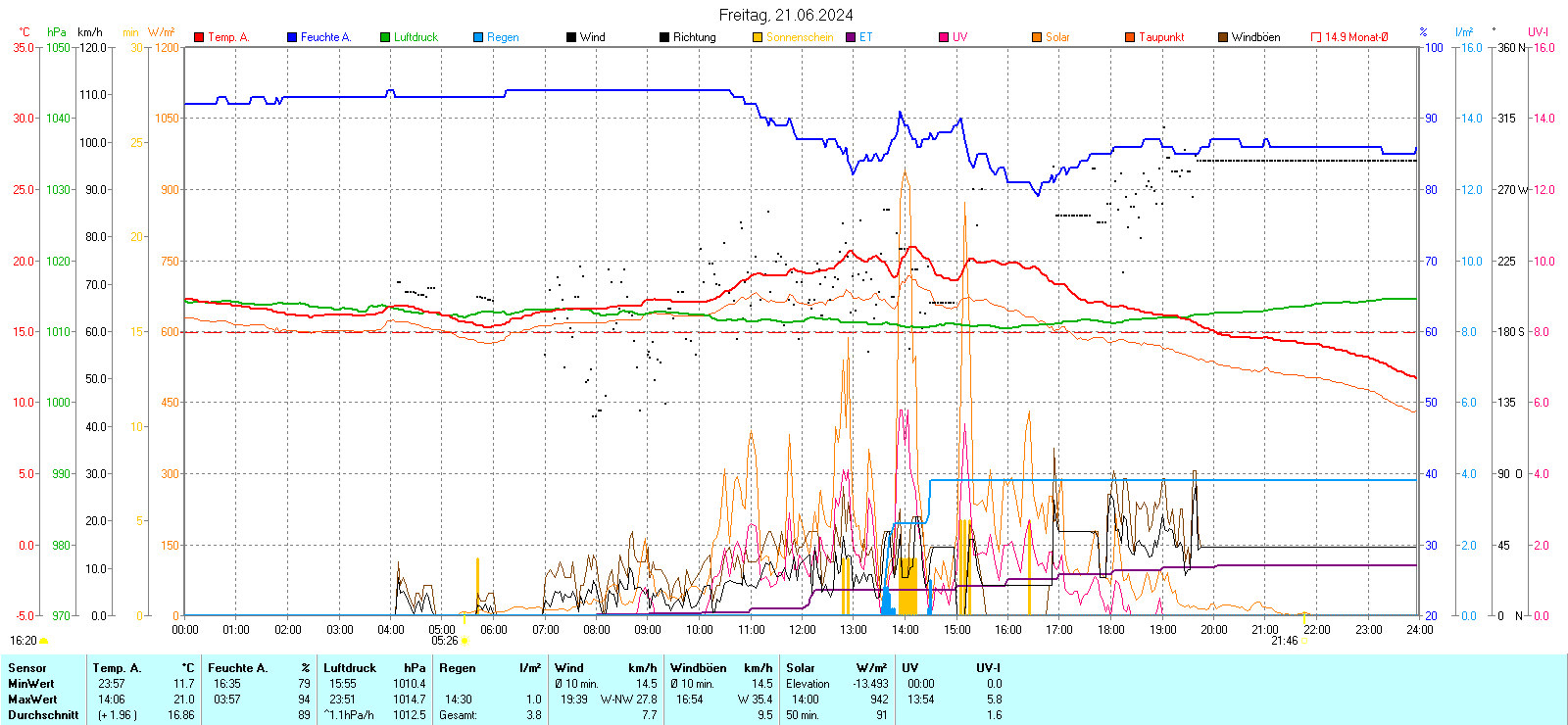This screenshot has height=725, width=1568.
Task: Click the UV-I axis unit header
Action: pyautogui.click(x=1538, y=32)
